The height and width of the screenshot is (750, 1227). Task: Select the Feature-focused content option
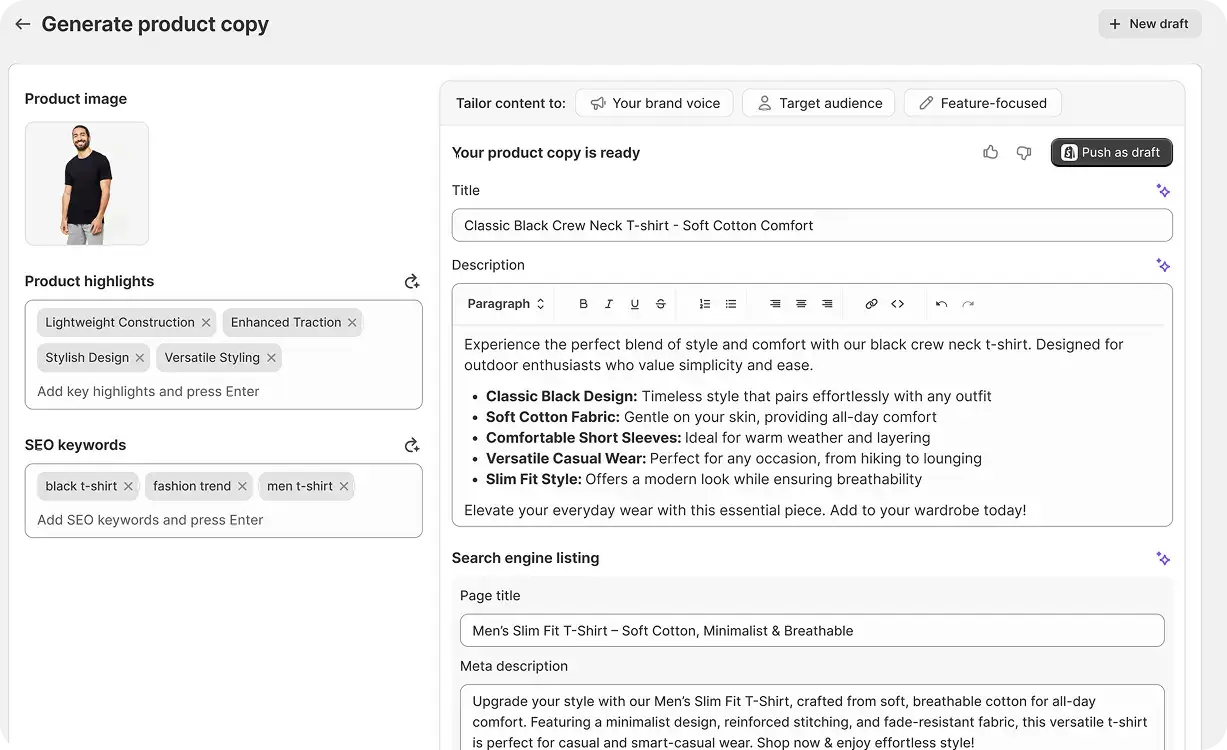coord(982,102)
